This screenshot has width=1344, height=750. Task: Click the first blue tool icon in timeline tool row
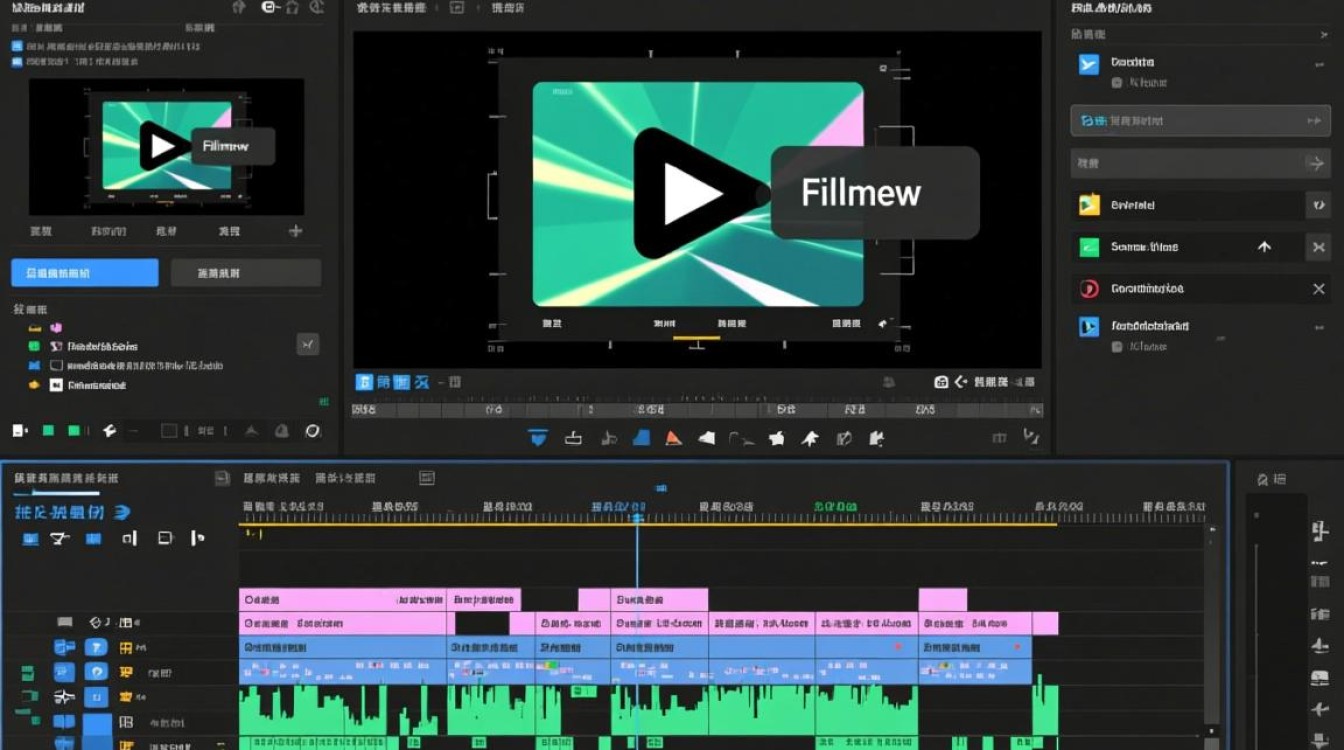(30, 539)
